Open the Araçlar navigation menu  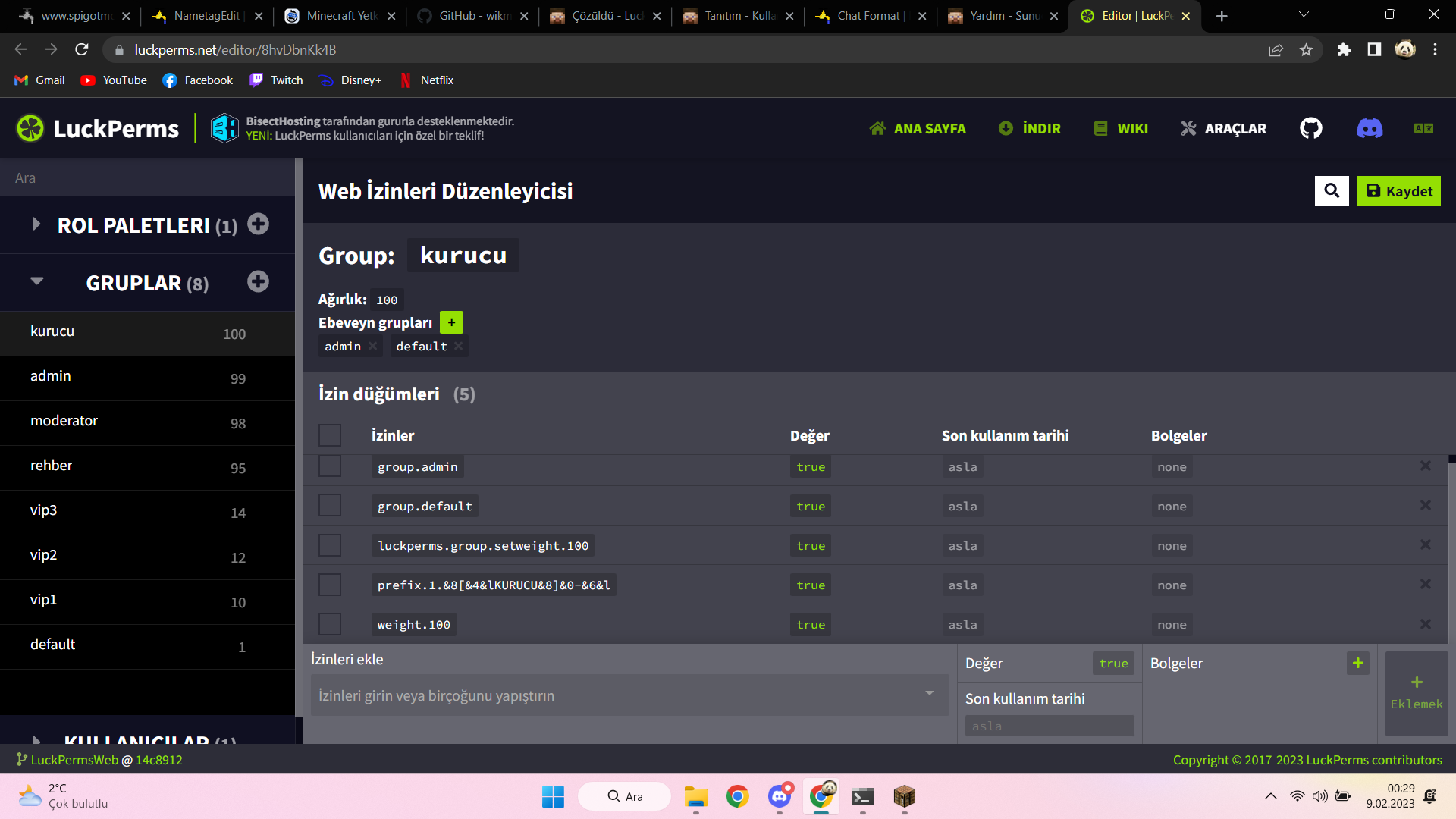click(x=1223, y=129)
